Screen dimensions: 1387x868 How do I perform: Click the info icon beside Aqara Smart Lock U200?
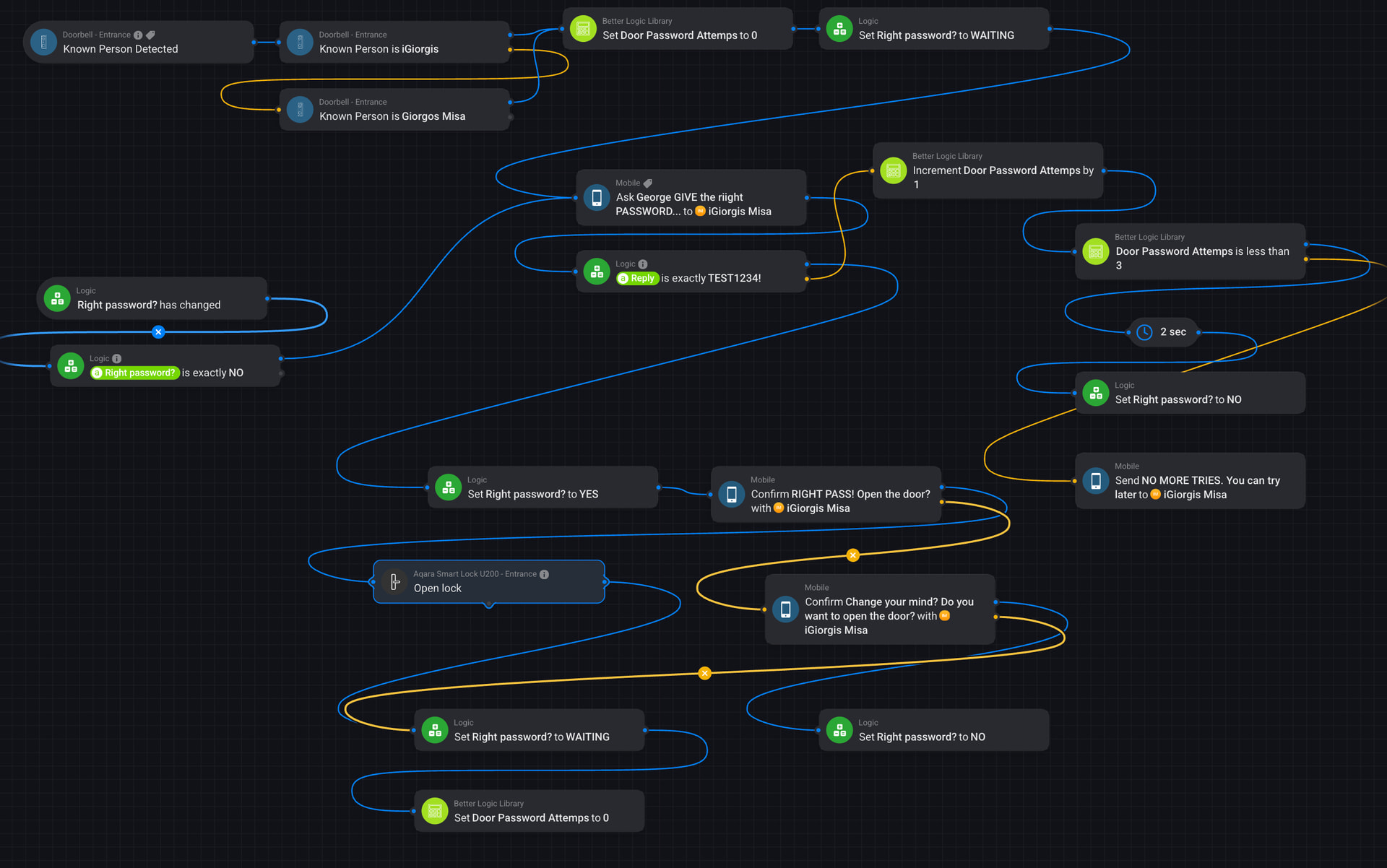point(545,574)
